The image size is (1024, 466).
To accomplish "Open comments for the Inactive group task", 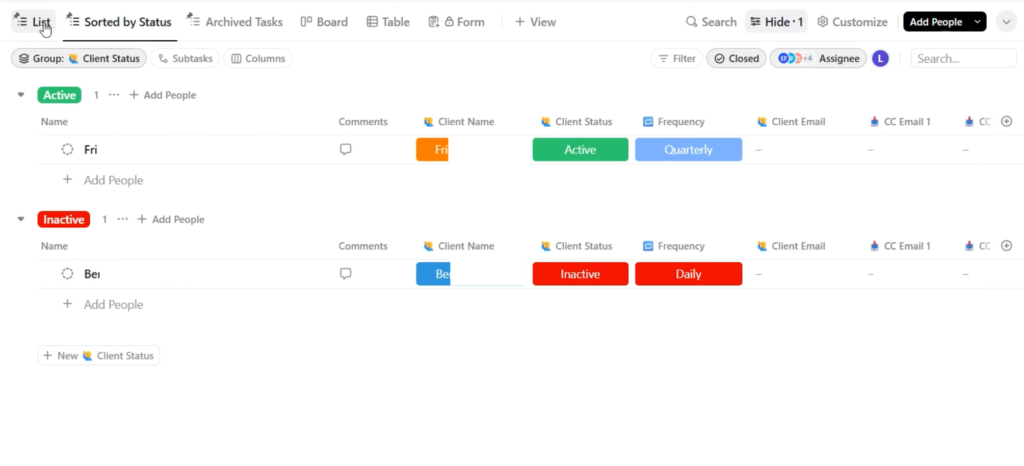I will [x=346, y=274].
